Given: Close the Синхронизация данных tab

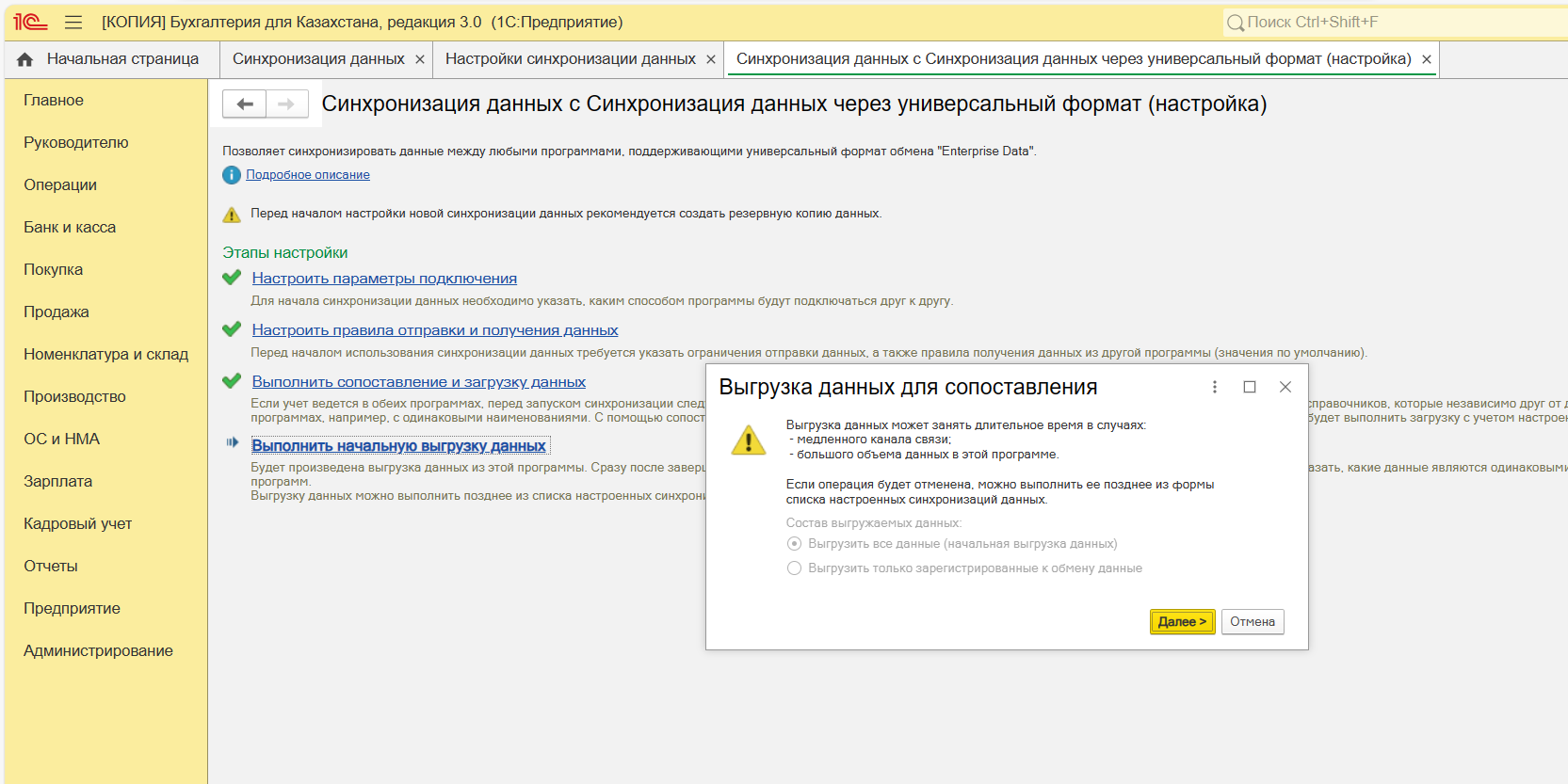Looking at the screenshot, I should coord(420,59).
